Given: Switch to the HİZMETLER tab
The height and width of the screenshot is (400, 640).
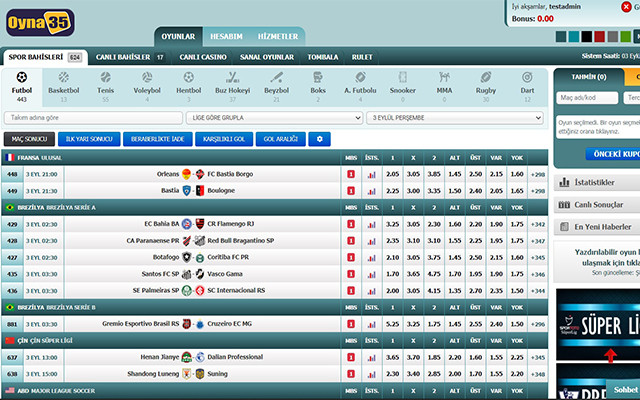Looking at the screenshot, I should tap(278, 37).
